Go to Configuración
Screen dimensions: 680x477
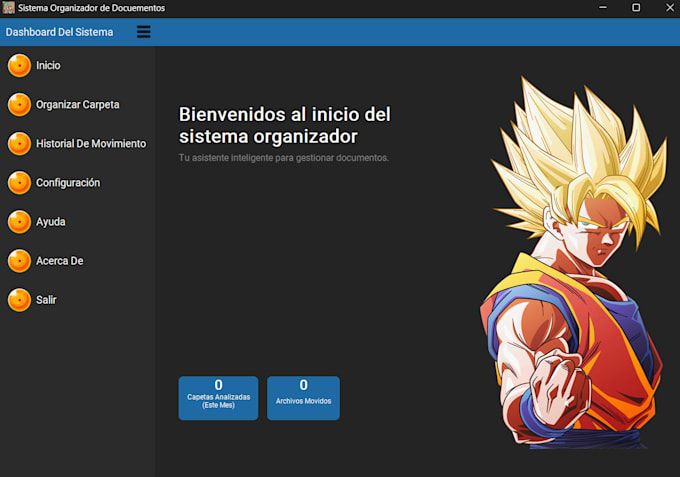pyautogui.click(x=68, y=183)
